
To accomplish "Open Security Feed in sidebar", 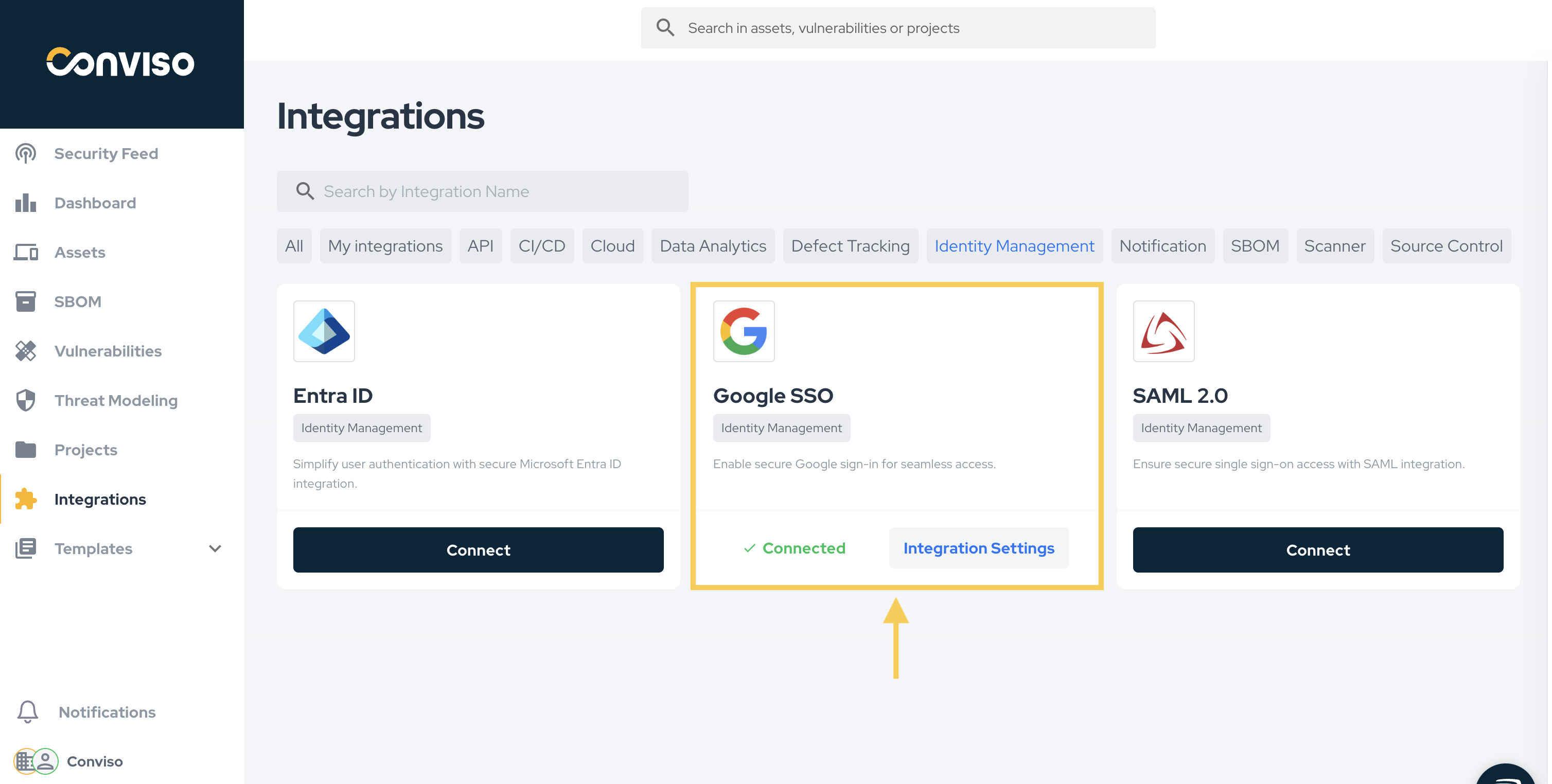I will [x=106, y=153].
